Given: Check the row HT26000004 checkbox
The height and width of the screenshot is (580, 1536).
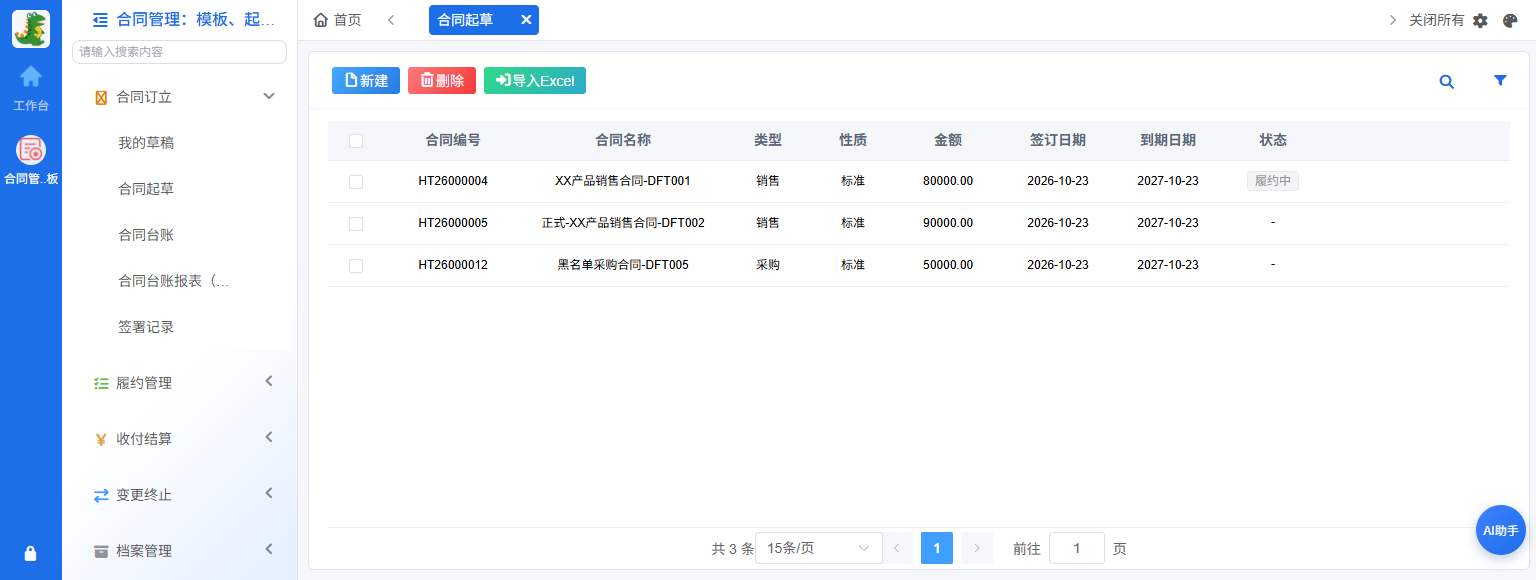Looking at the screenshot, I should 356,182.
